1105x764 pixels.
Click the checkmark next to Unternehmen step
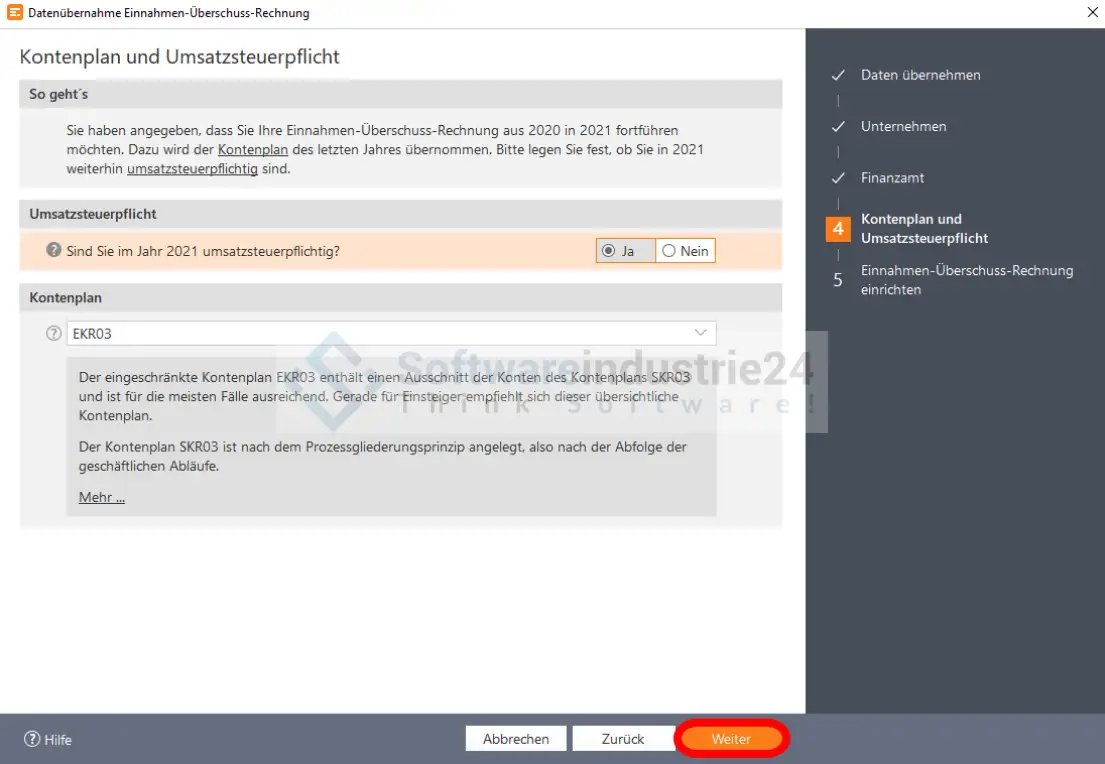point(838,127)
